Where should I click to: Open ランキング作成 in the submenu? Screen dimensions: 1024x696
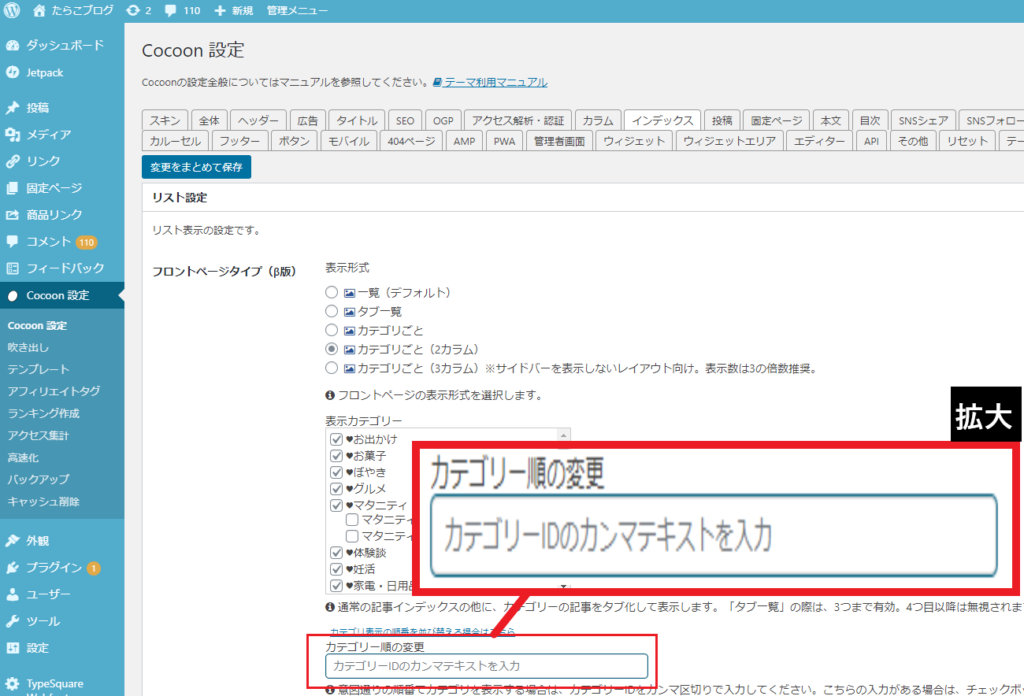tap(43, 413)
